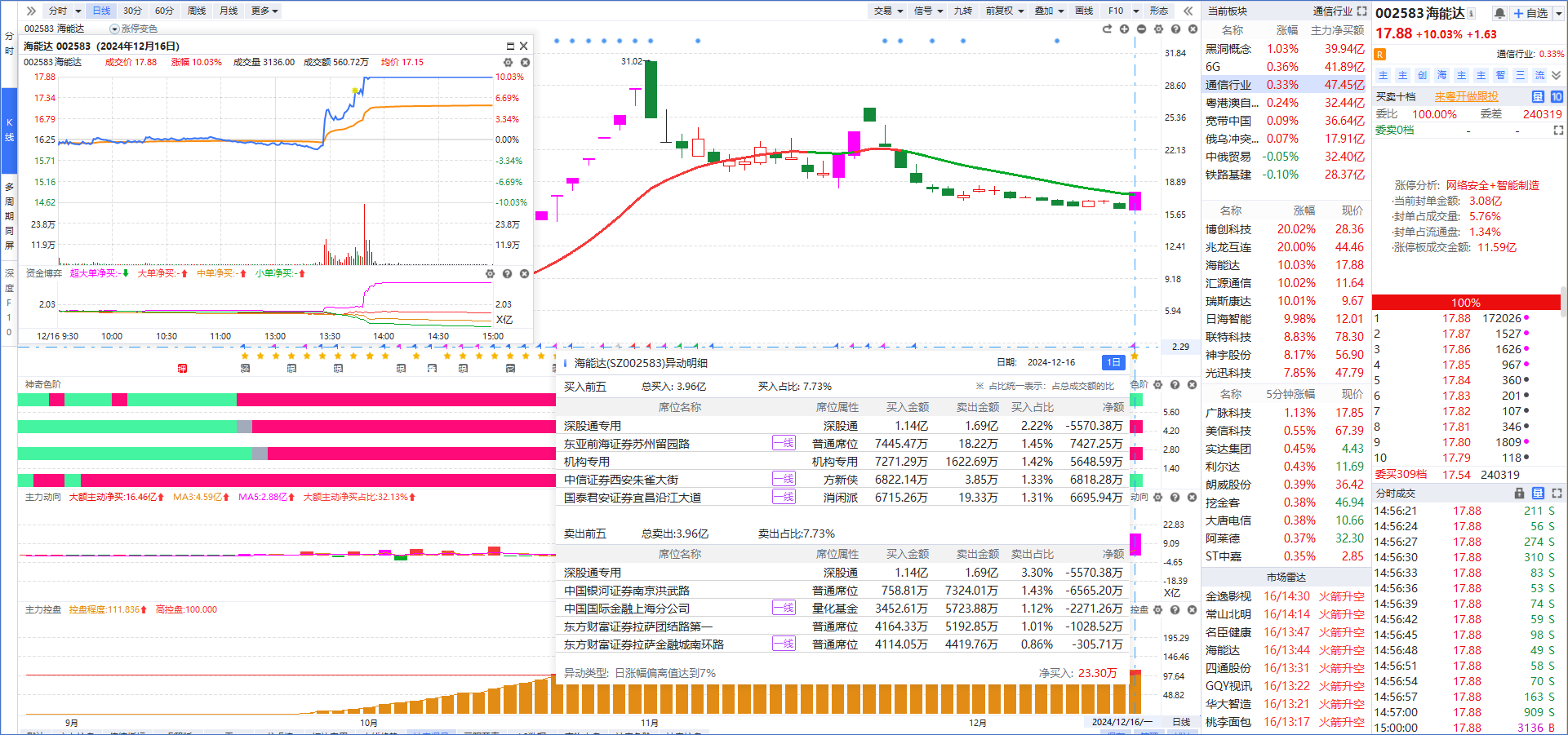
Task: Zoom in the K-line chart with plus icon
Action: pos(1124,29)
